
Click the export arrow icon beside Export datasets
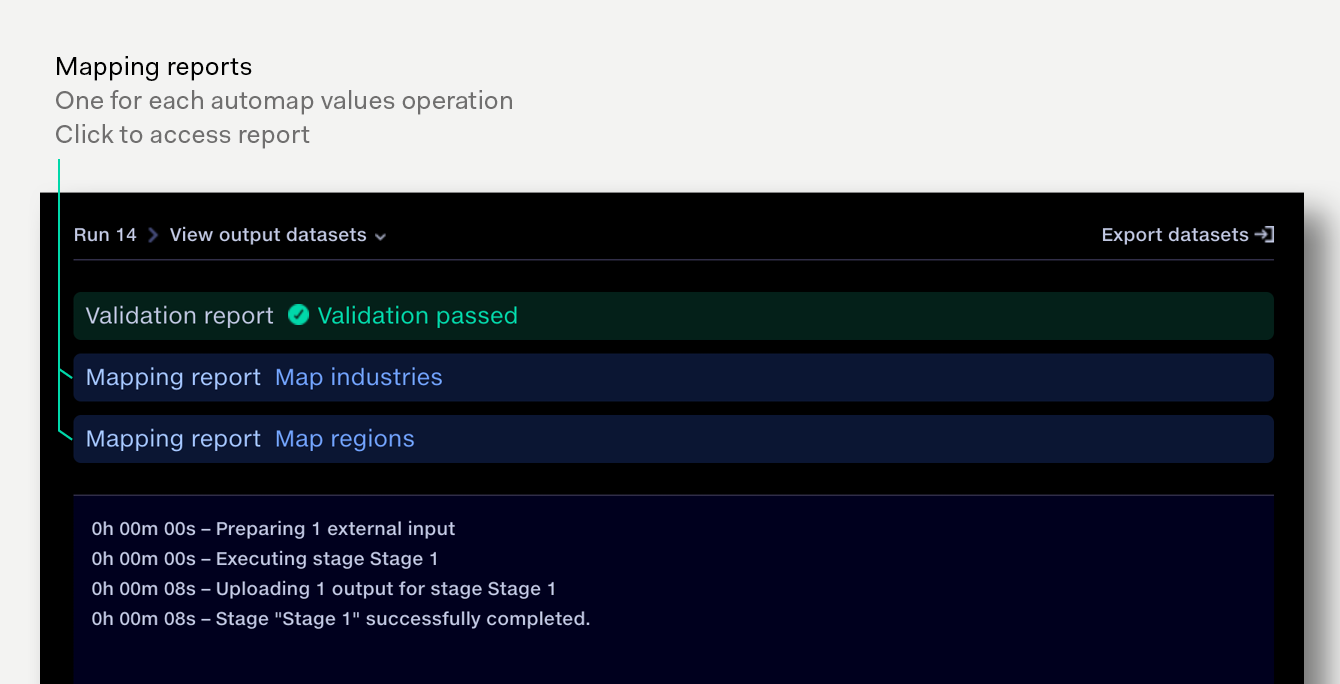click(1265, 234)
